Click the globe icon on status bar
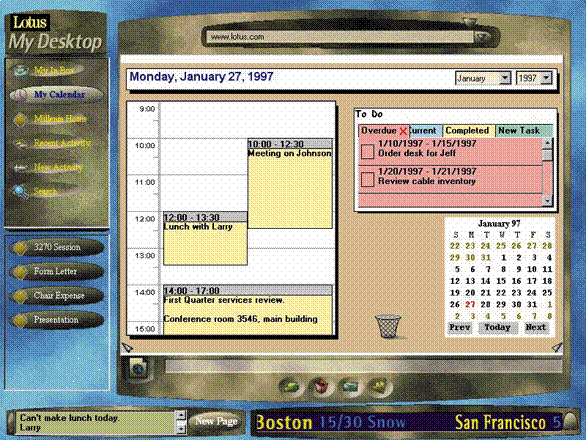This screenshot has height=440, width=586. click(x=138, y=368)
